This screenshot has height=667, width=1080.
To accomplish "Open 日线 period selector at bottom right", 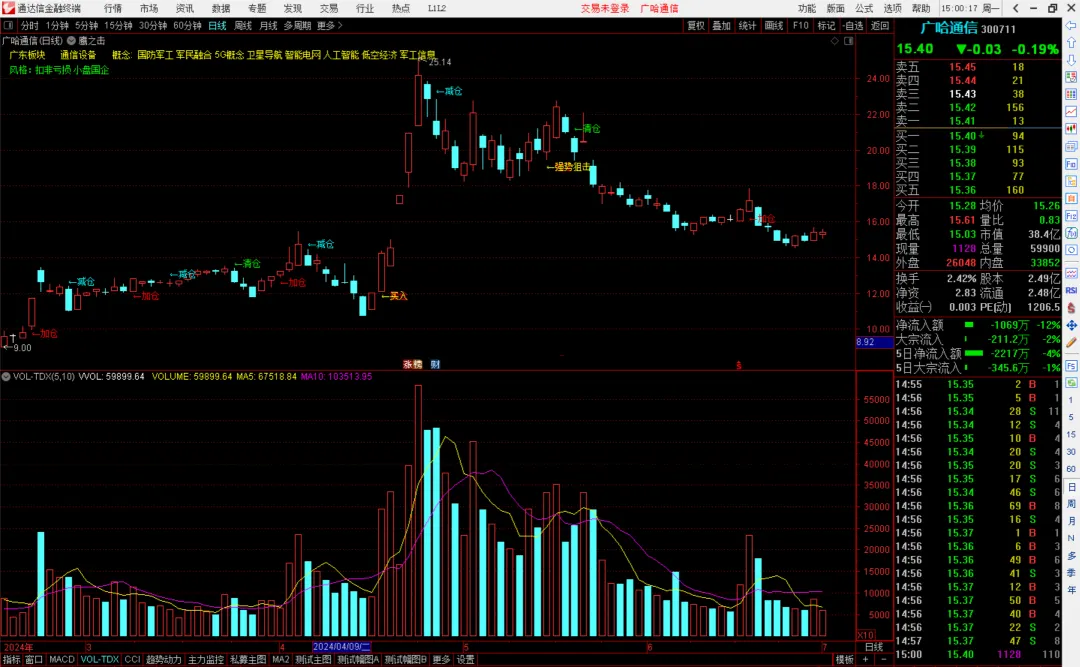I will point(874,647).
